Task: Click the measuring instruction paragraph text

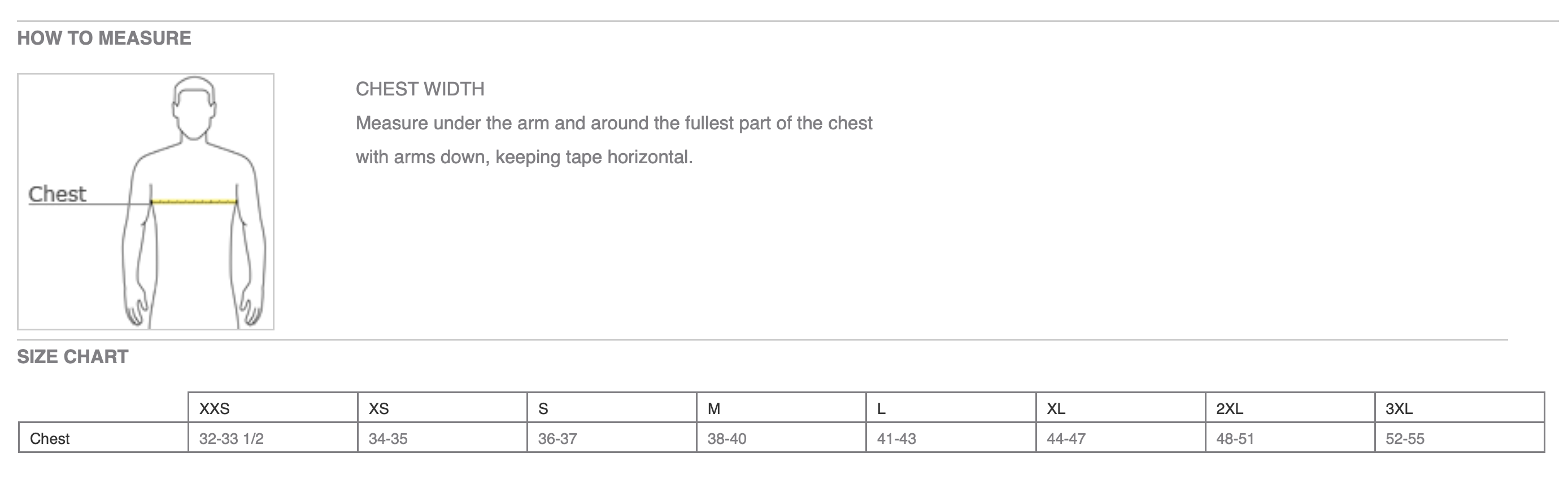Action: (613, 140)
